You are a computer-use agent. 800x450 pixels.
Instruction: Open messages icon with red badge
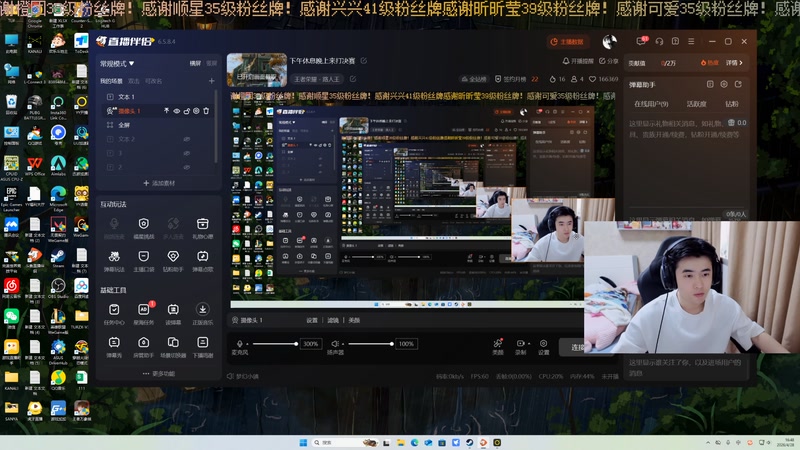tap(641, 41)
